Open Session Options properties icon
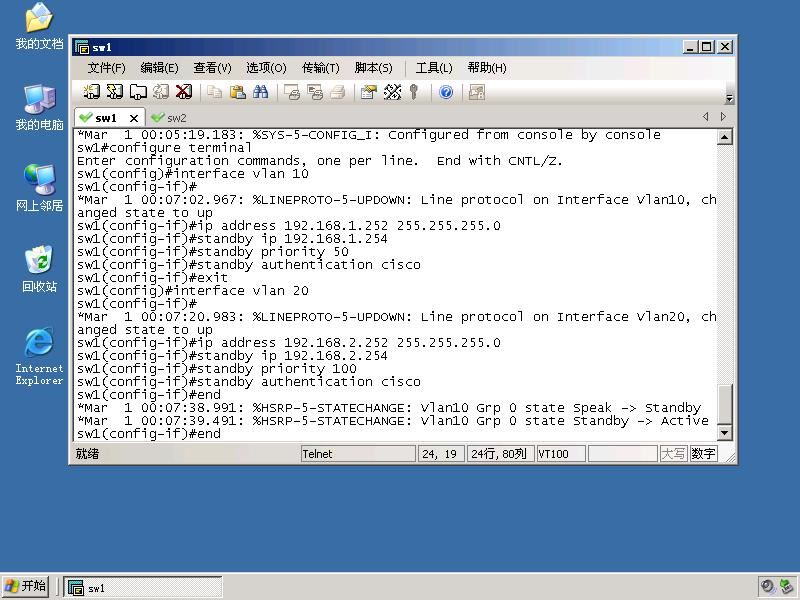This screenshot has width=800, height=600. [x=368, y=92]
